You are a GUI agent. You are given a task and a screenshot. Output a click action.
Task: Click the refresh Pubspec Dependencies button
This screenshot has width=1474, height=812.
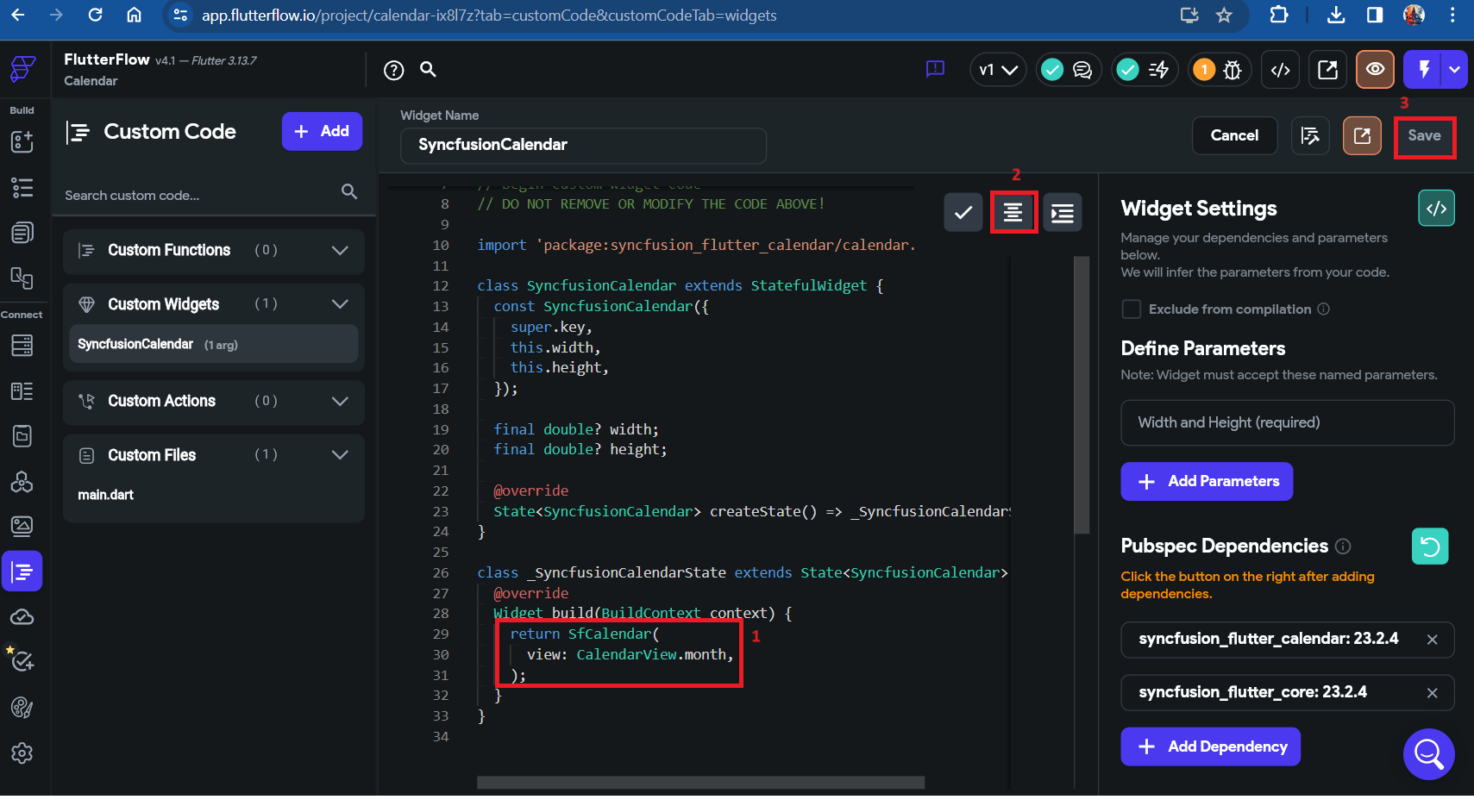1430,547
